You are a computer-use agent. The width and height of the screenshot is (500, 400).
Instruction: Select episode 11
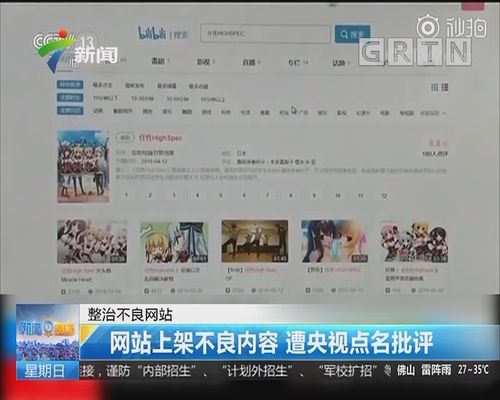[x=361, y=195]
